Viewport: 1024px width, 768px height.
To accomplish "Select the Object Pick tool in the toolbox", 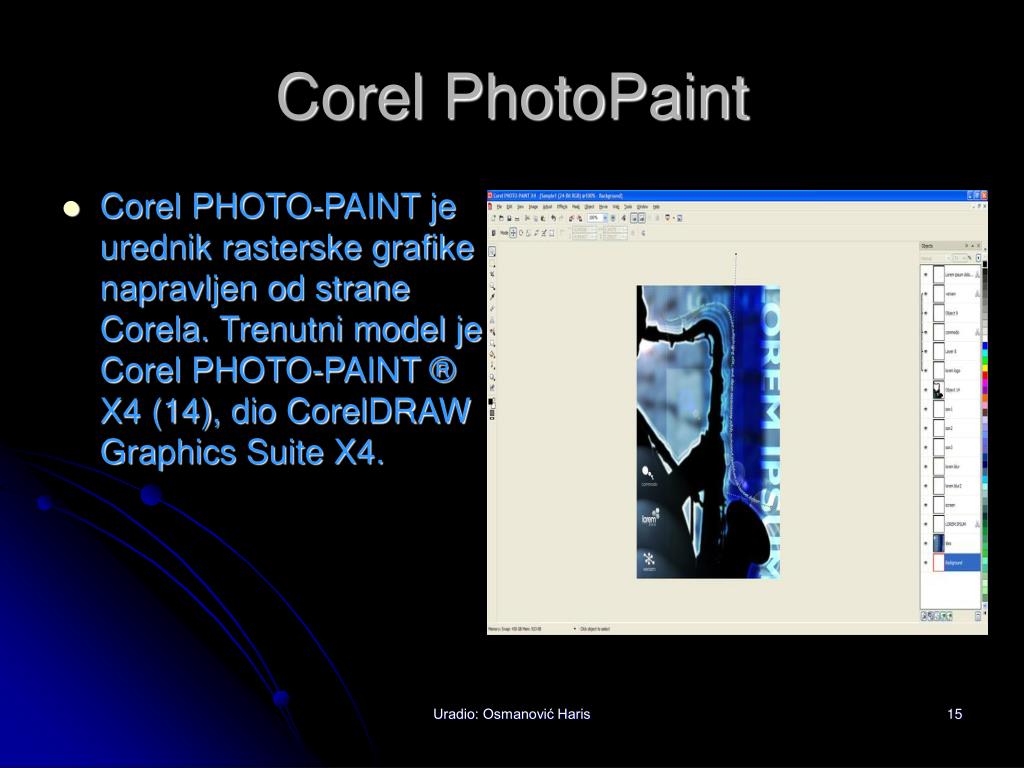I will point(492,251).
